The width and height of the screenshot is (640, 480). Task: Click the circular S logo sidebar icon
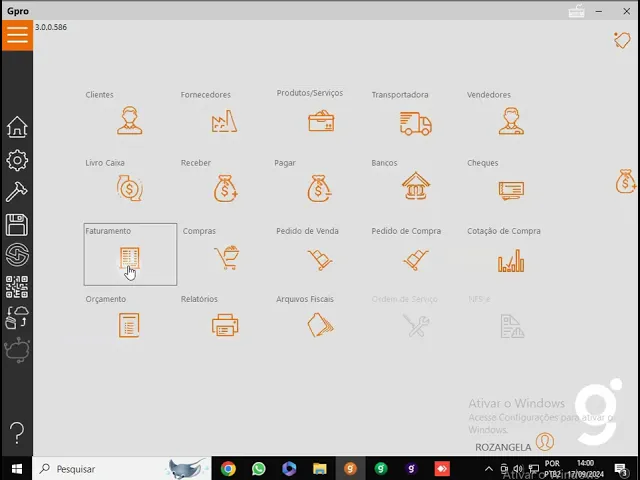point(17,255)
